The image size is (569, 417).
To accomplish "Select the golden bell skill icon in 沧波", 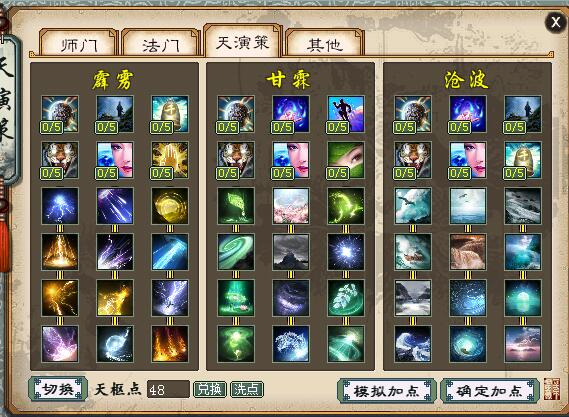I will [x=523, y=160].
